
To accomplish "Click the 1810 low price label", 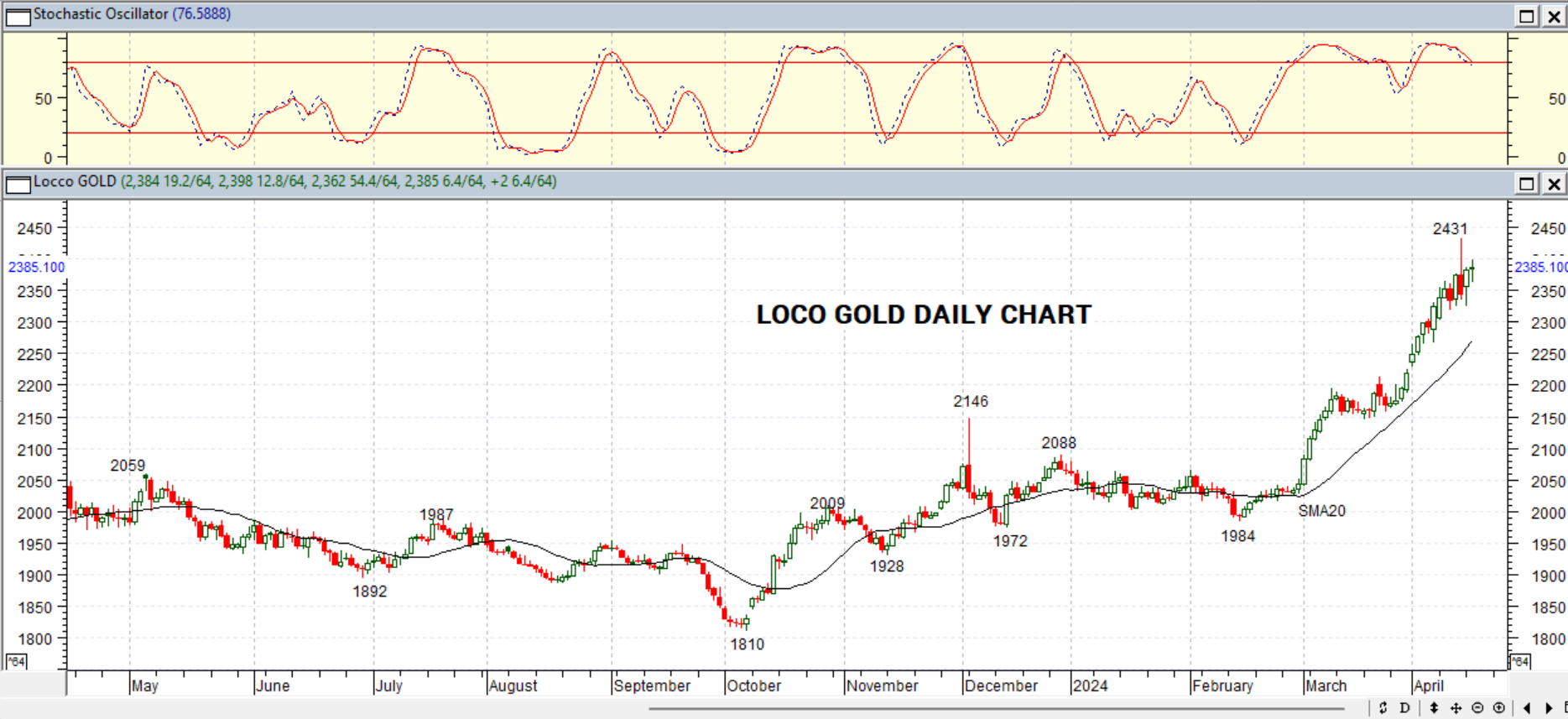I will (747, 644).
